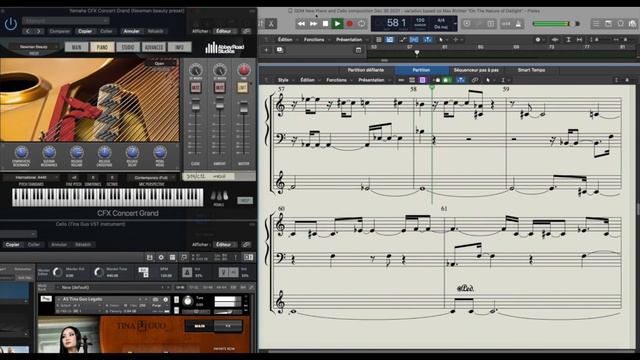640x360 pixels.
Task: Click Annuler in the piano plugin header
Action: pyautogui.click(x=131, y=31)
